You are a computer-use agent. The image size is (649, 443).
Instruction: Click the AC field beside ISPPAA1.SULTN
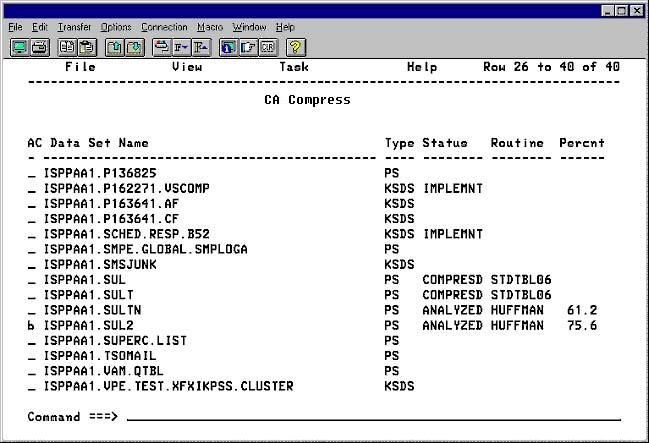pos(31,310)
